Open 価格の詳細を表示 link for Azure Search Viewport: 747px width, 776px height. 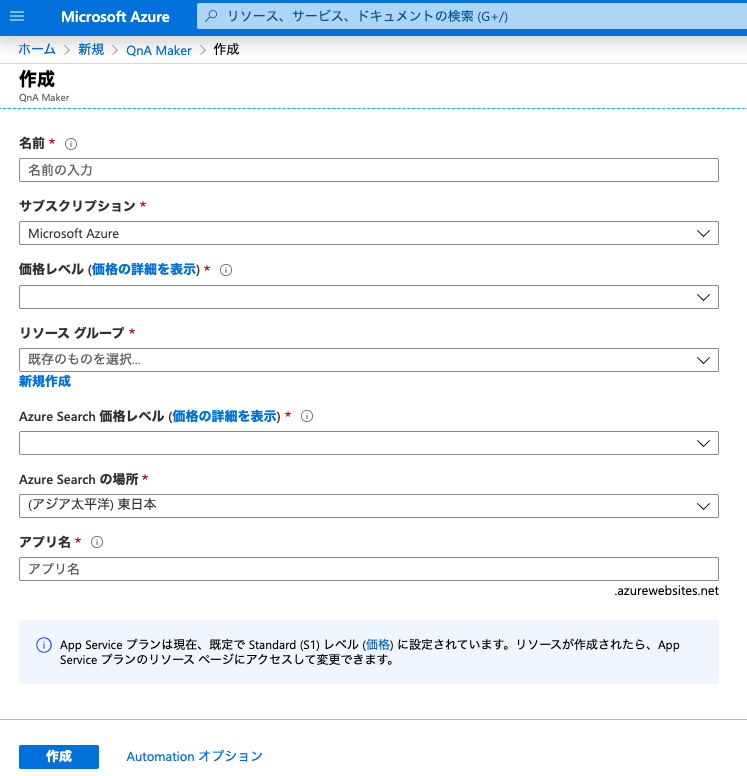tap(225, 416)
